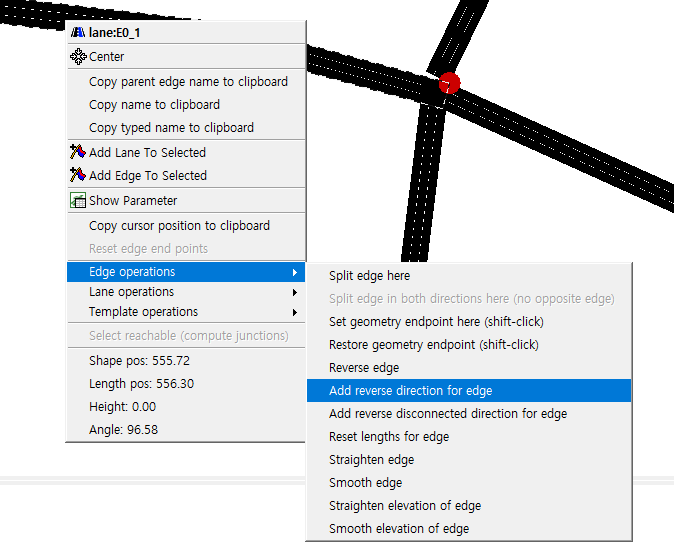The height and width of the screenshot is (550, 674).
Task: Open the Edge operations menu entry
Action: pos(186,272)
